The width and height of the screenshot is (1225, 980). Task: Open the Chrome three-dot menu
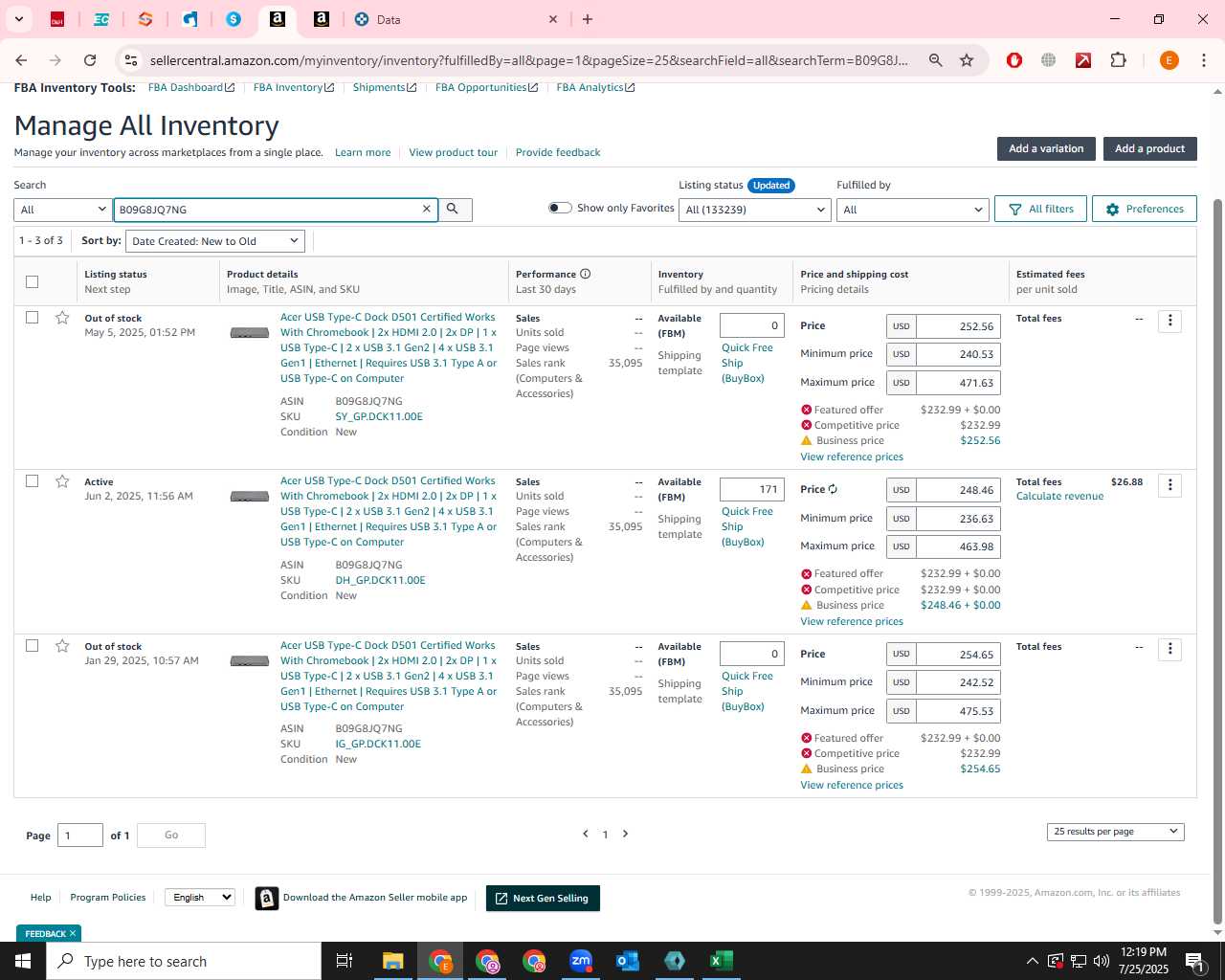(x=1204, y=60)
